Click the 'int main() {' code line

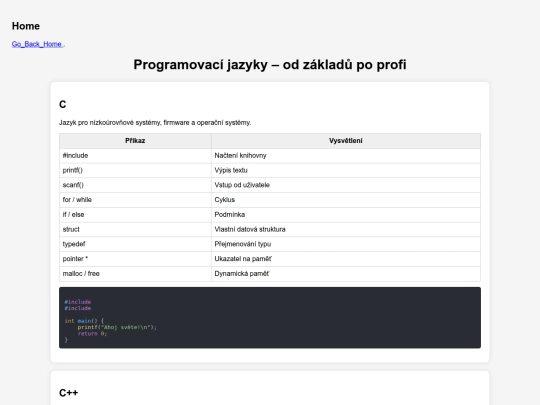(x=84, y=321)
